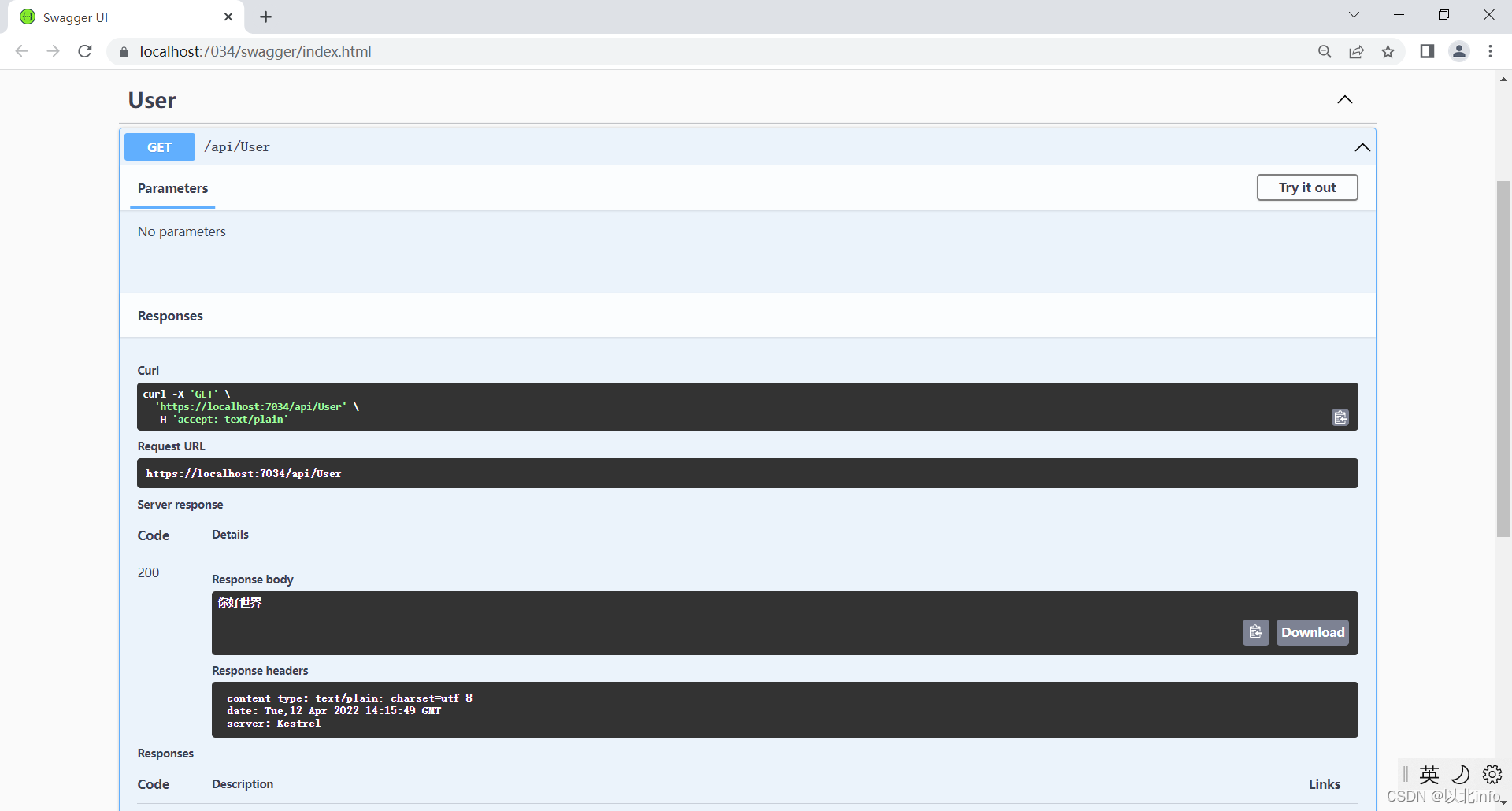The image size is (1512, 811).
Task: Download the response body
Action: pyautogui.click(x=1313, y=632)
